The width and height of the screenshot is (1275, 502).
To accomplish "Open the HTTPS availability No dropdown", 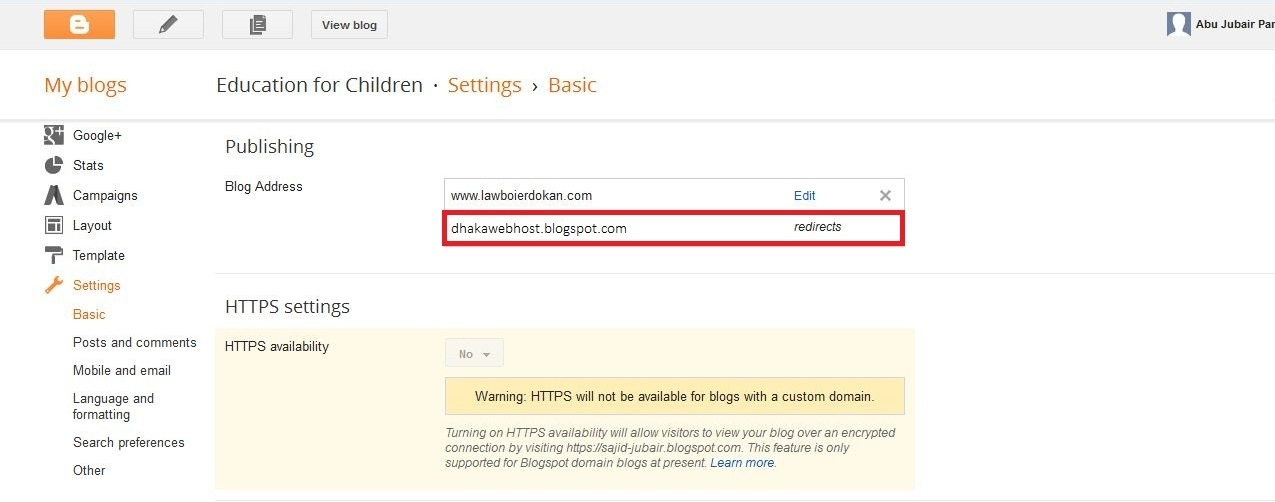I will click(x=474, y=354).
